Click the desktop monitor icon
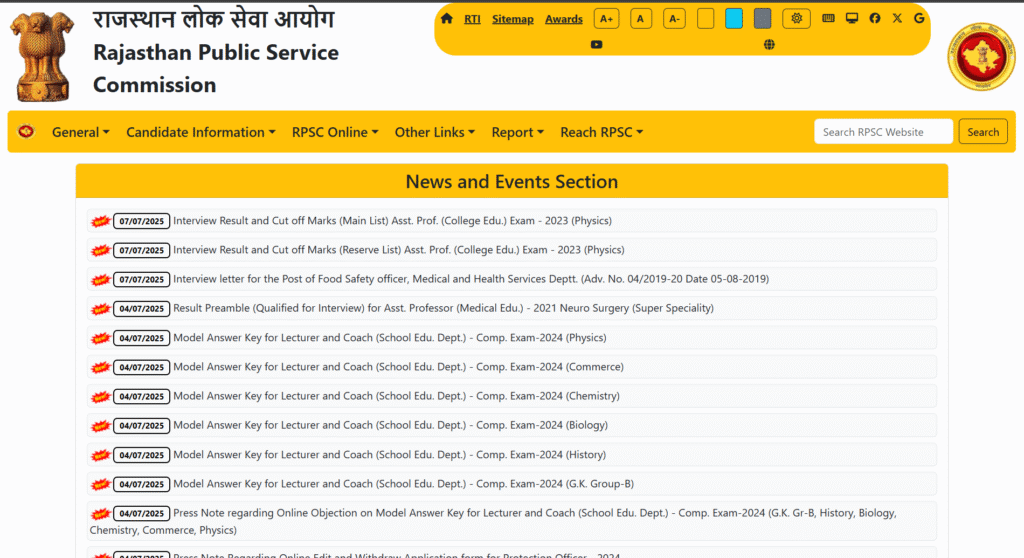1024x558 pixels. (852, 18)
